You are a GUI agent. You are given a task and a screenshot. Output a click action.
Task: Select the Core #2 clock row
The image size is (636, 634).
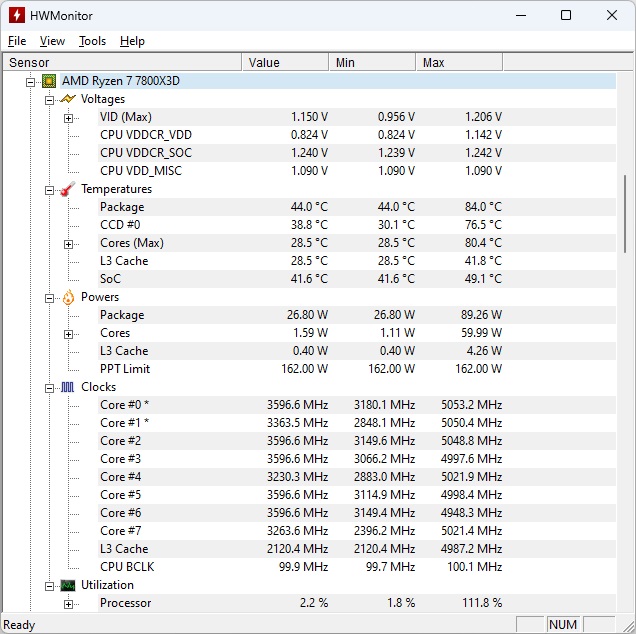357,441
